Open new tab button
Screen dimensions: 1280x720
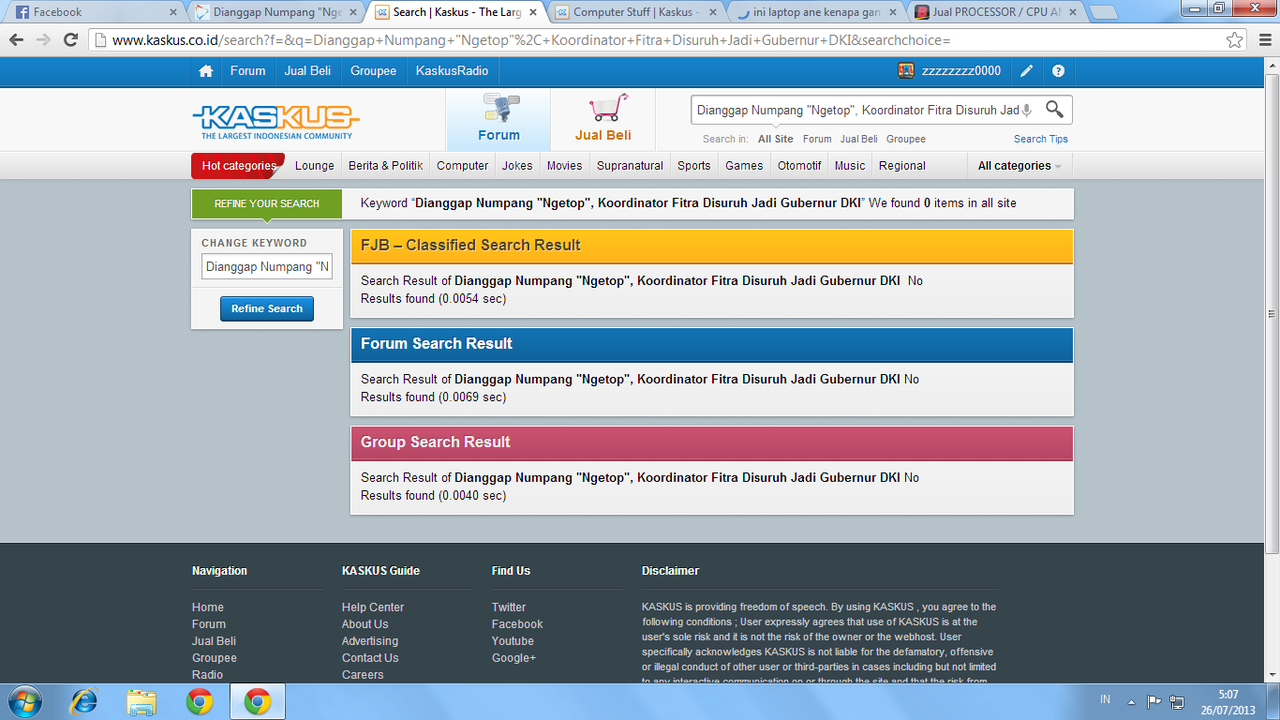tap(1104, 13)
